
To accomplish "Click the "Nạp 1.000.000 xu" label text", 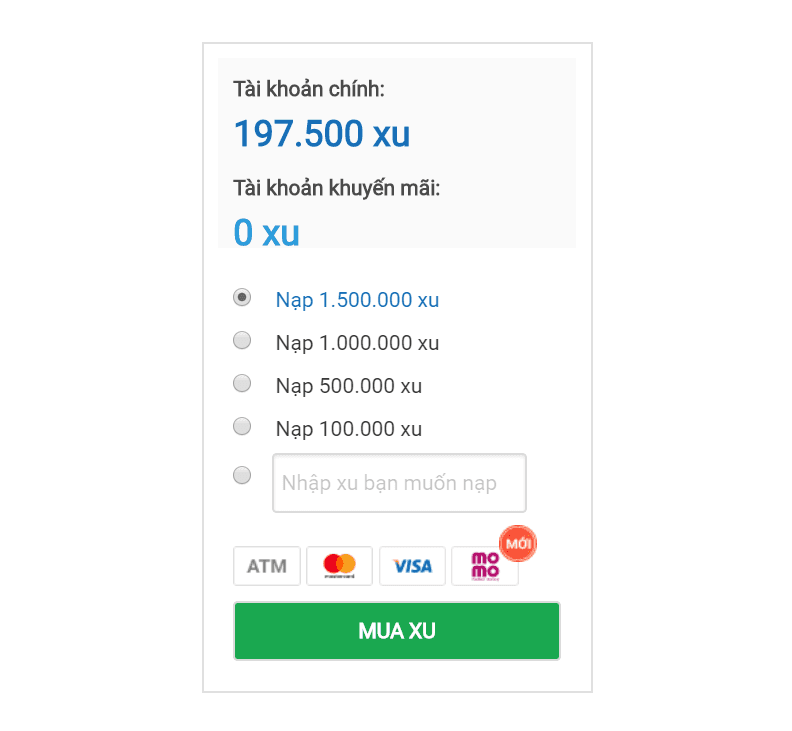I will 357,343.
